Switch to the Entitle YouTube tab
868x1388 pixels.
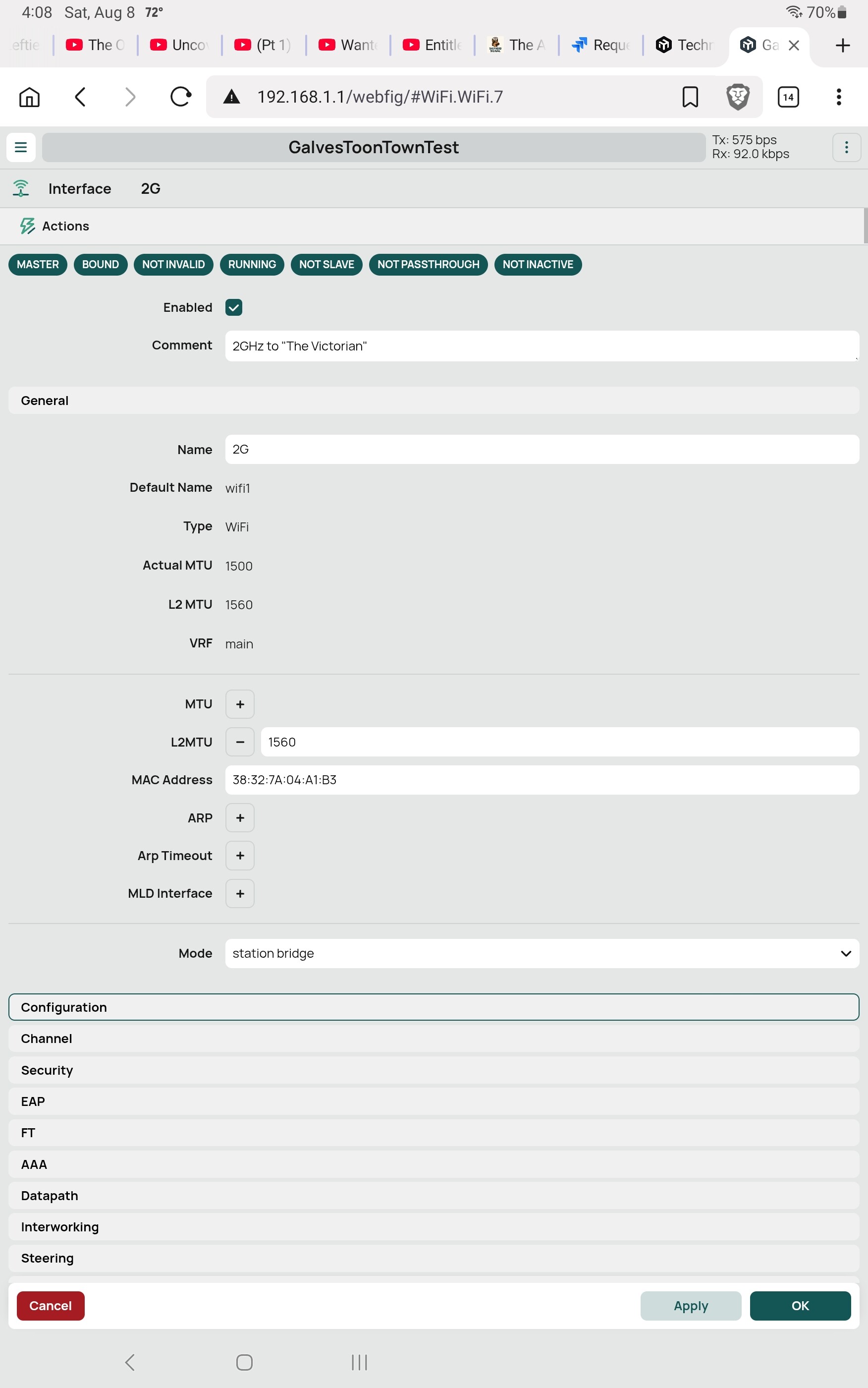[433, 45]
